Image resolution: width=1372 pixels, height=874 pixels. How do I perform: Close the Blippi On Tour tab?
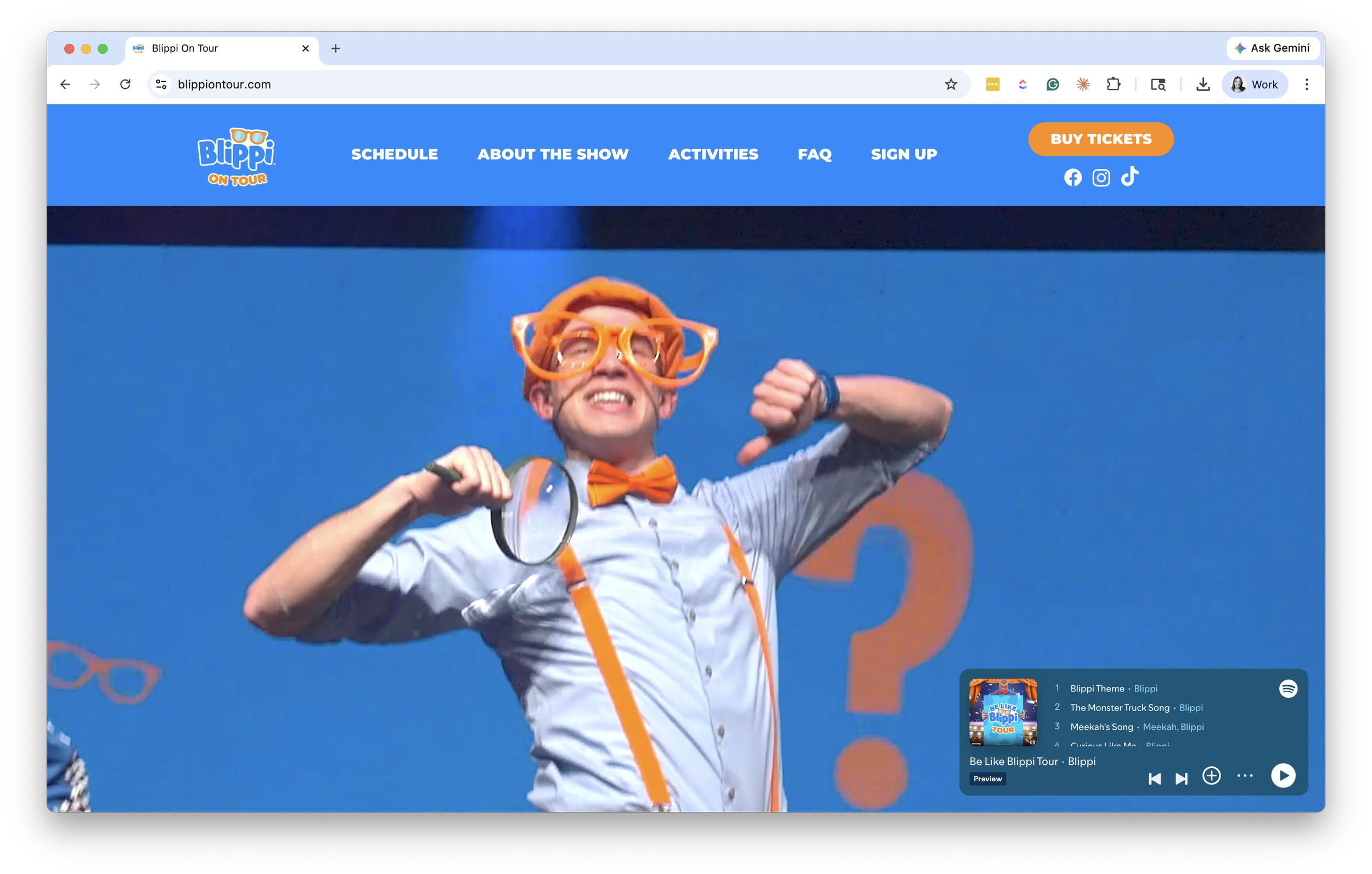[305, 48]
